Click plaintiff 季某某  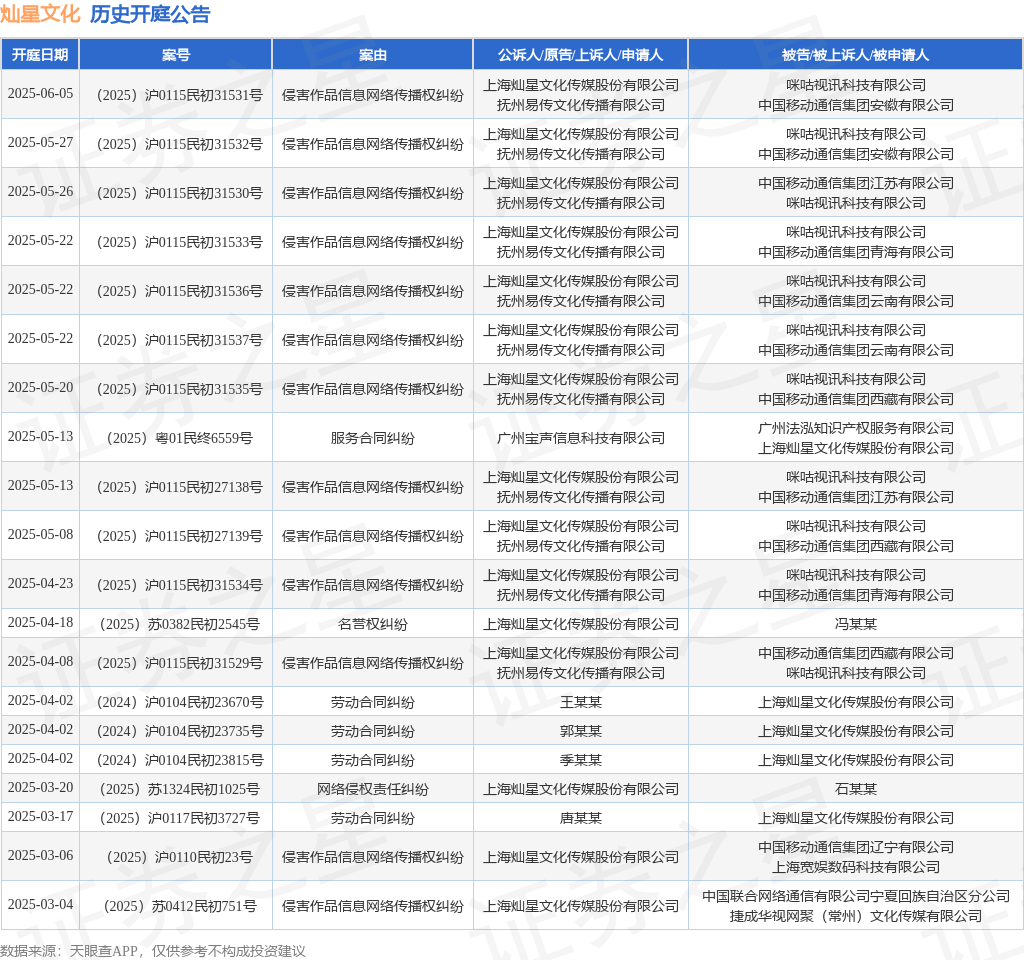pyautogui.click(x=581, y=760)
